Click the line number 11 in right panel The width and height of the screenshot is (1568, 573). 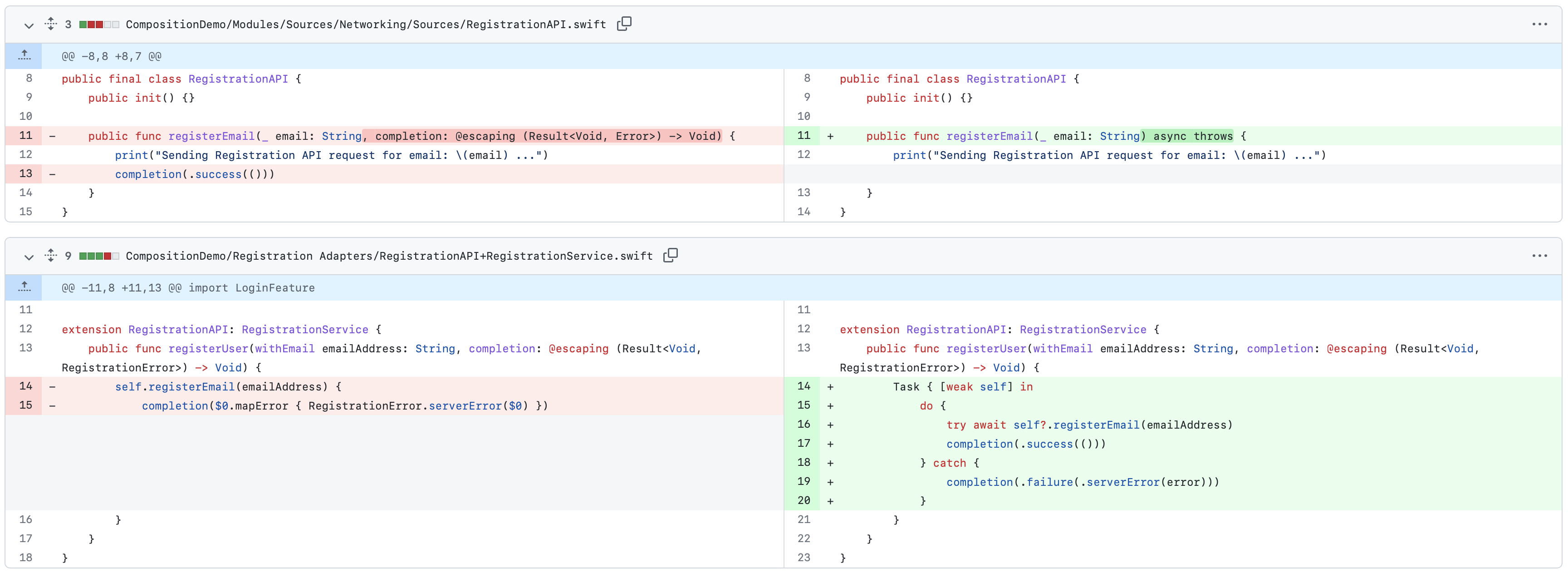coord(801,135)
